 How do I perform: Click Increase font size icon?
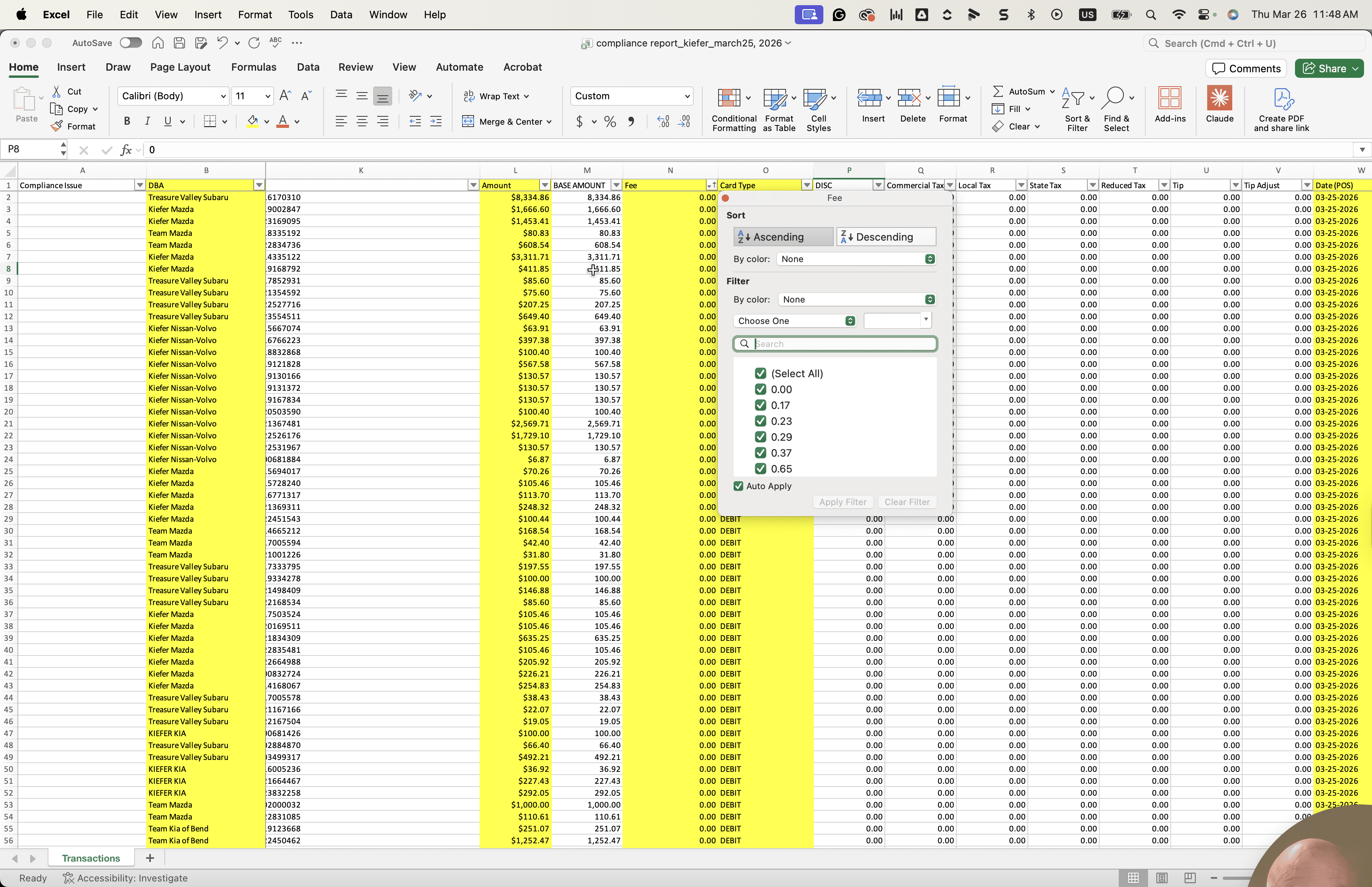pos(285,96)
